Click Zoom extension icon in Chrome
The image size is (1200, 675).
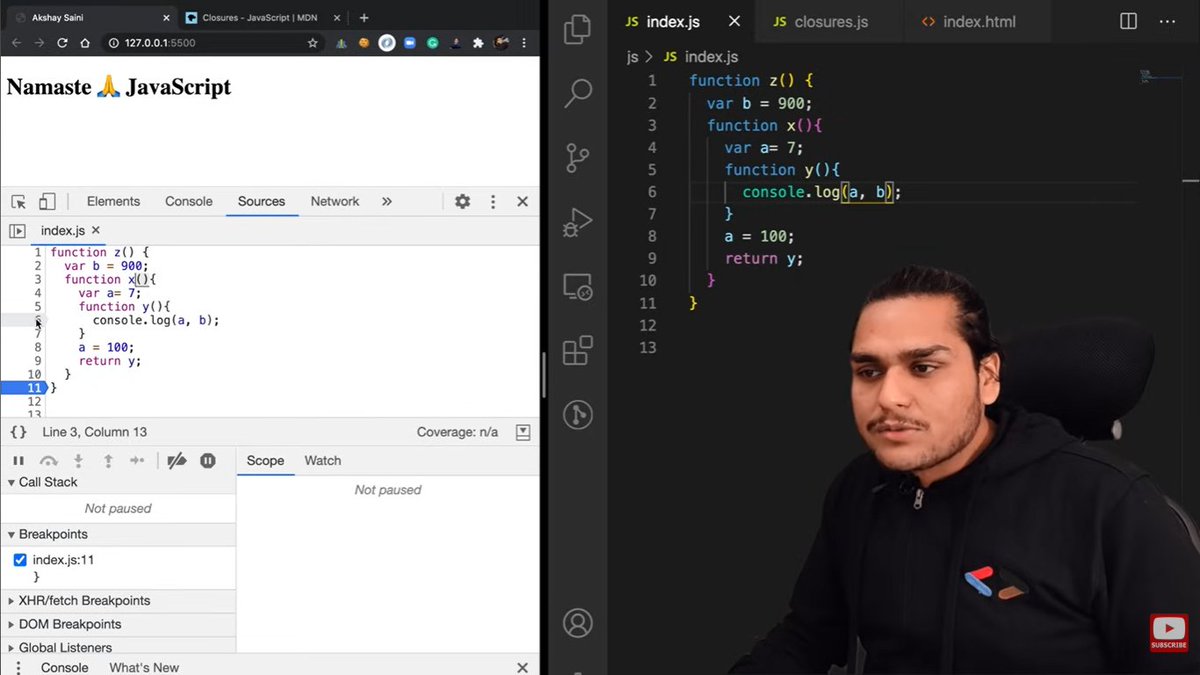point(410,43)
